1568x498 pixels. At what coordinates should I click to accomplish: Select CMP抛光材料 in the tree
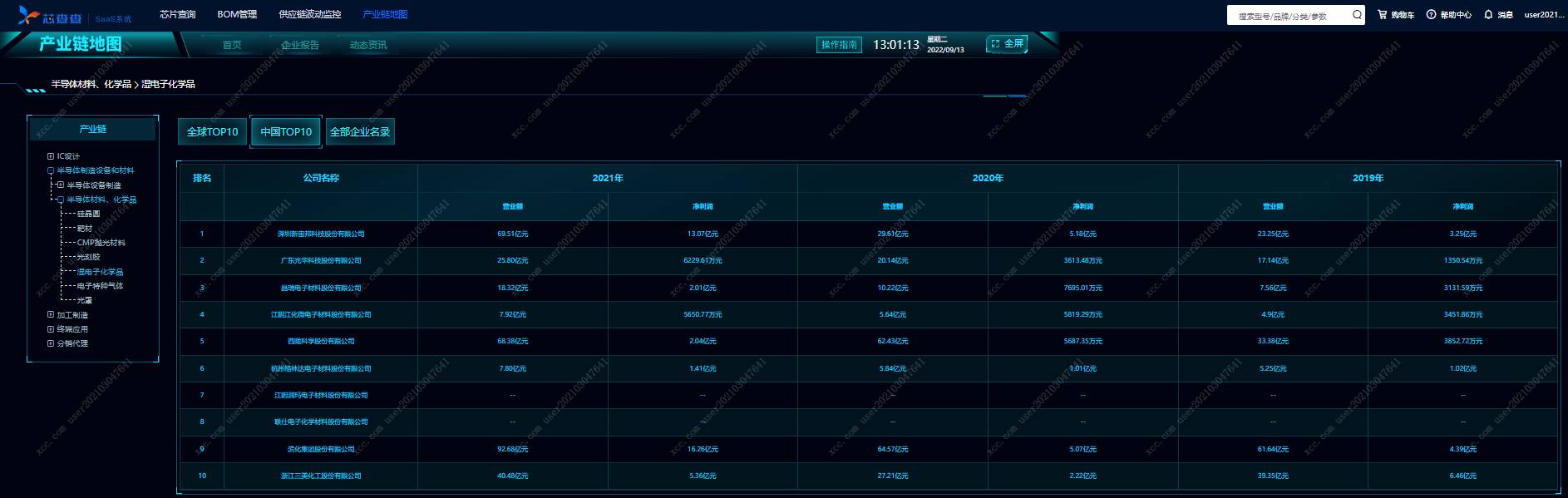tap(101, 243)
